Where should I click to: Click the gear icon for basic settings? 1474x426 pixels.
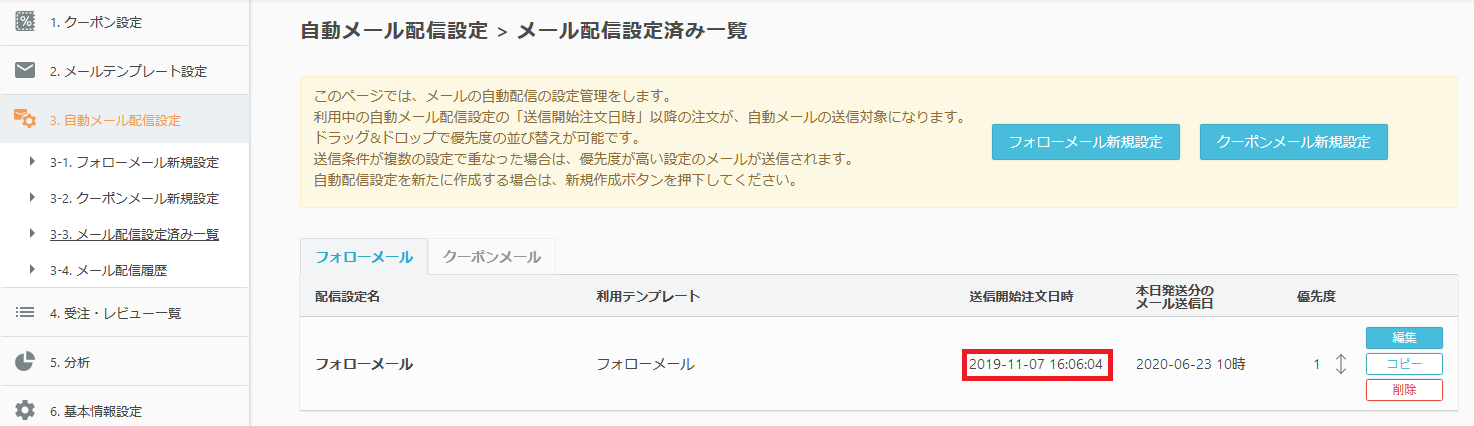[26, 411]
